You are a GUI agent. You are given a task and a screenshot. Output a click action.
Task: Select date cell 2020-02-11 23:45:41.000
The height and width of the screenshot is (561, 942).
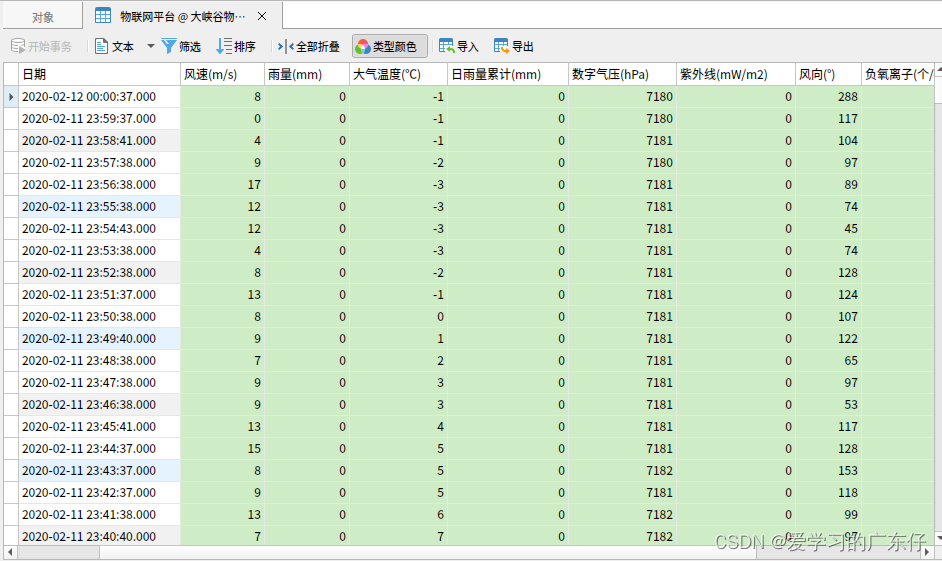[x=99, y=427]
